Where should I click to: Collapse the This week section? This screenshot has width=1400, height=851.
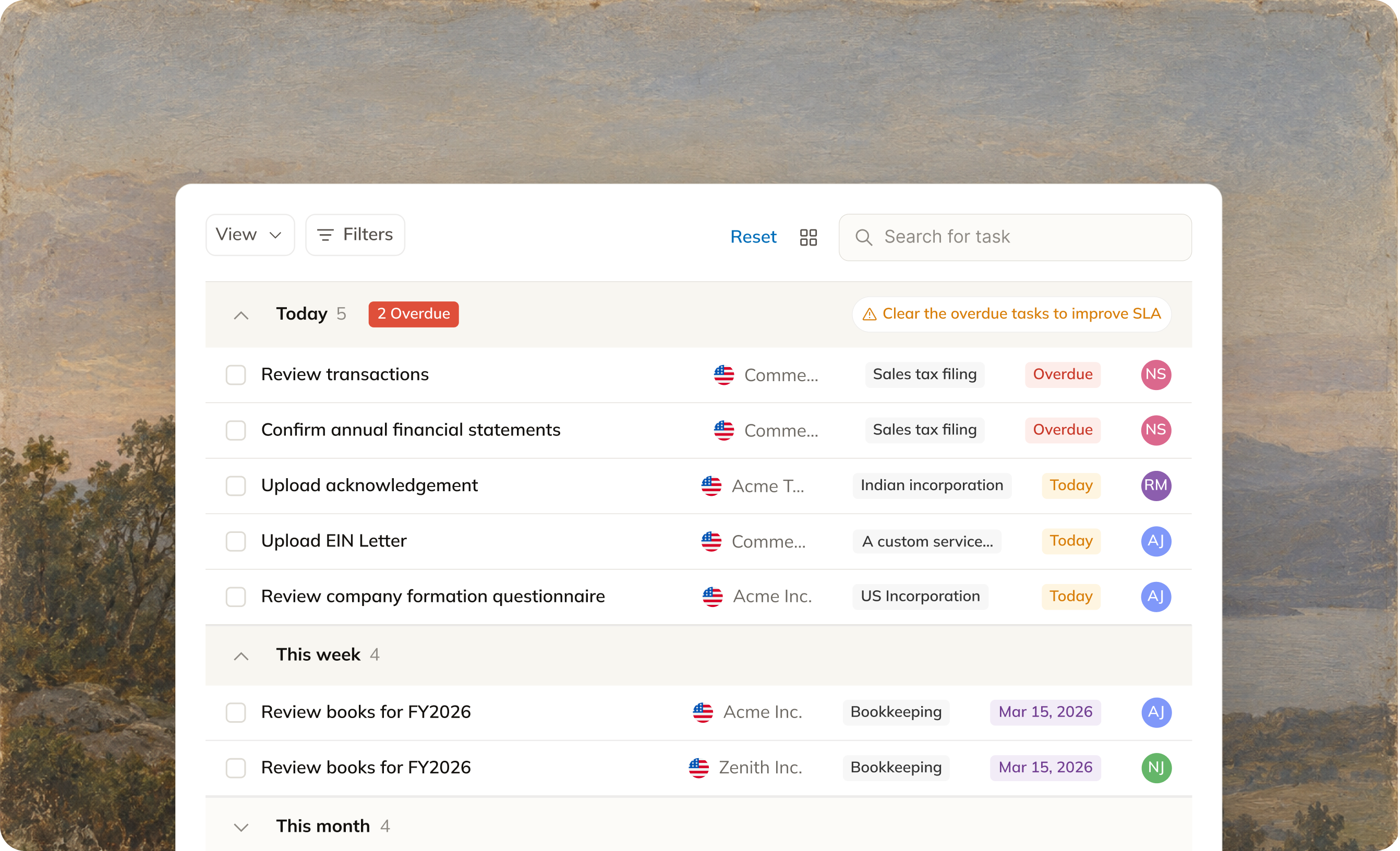(x=241, y=657)
